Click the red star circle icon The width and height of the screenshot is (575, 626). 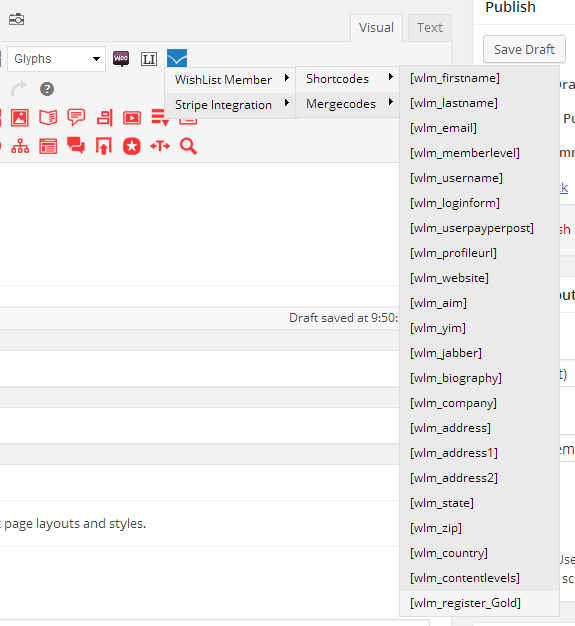[132, 146]
